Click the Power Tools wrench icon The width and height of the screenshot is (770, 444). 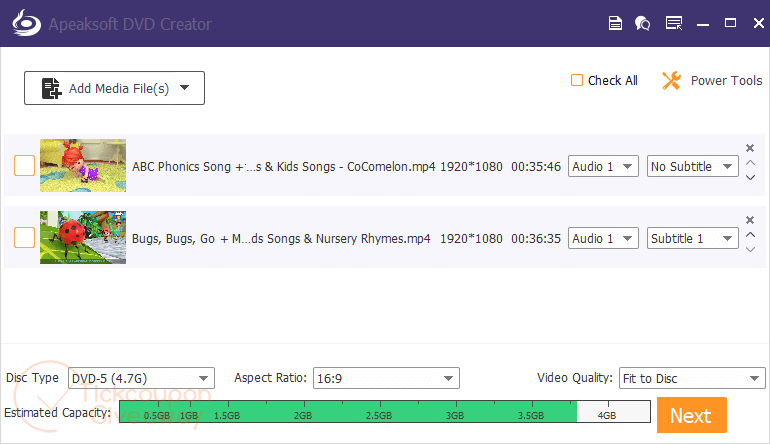[x=671, y=81]
